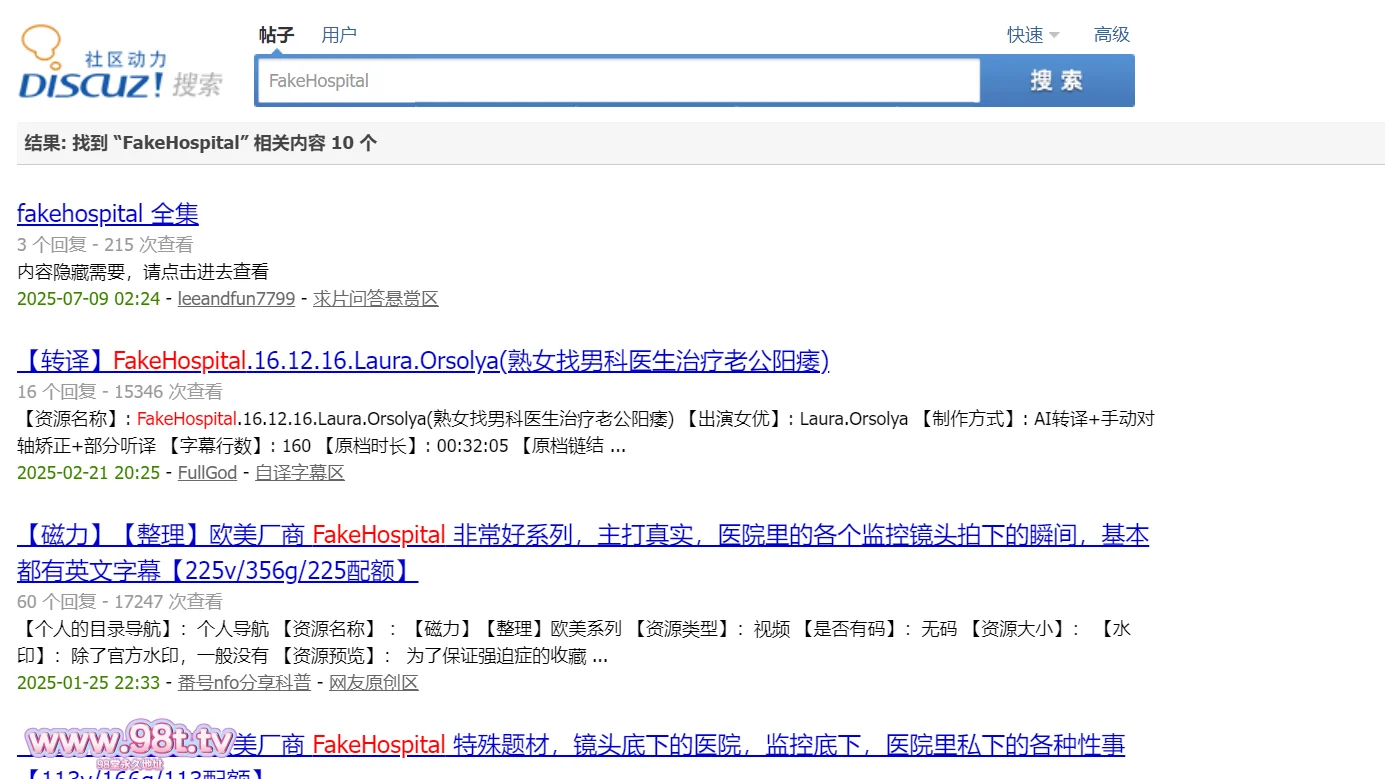The image size is (1385, 779).
Task: Switch to the 帖子 tab
Action: point(276,35)
